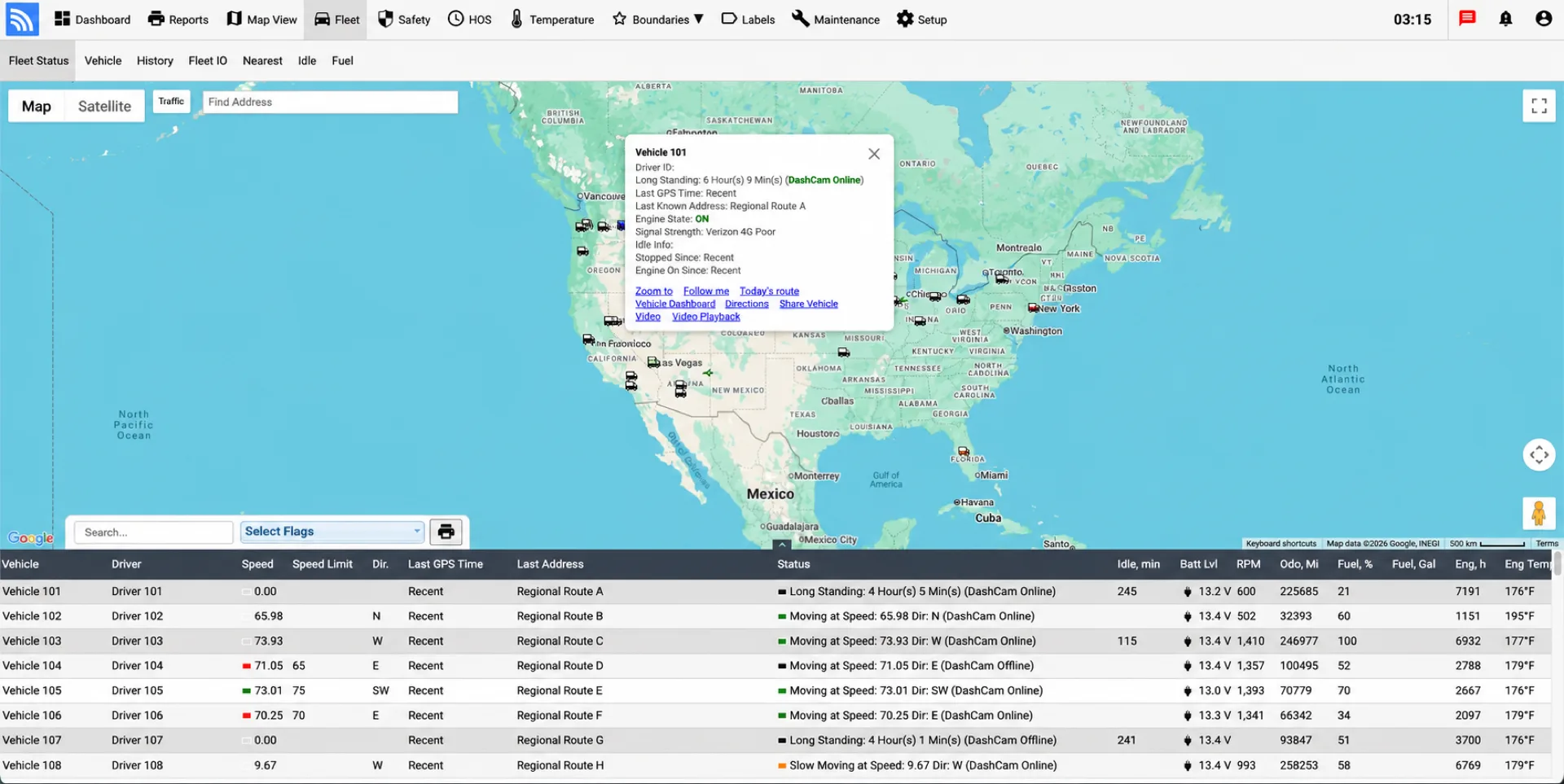Open the Dashboard menu

click(92, 20)
